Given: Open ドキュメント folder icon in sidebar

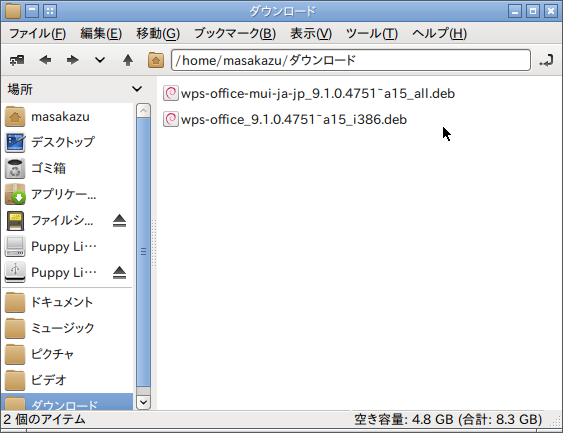Looking at the screenshot, I should [15, 302].
